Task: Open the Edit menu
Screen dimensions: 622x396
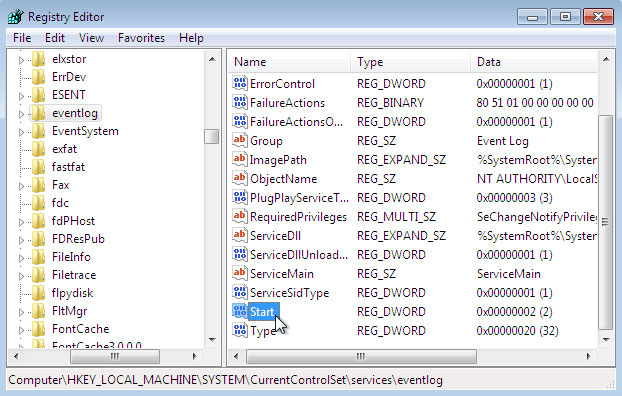Action: pyautogui.click(x=55, y=38)
